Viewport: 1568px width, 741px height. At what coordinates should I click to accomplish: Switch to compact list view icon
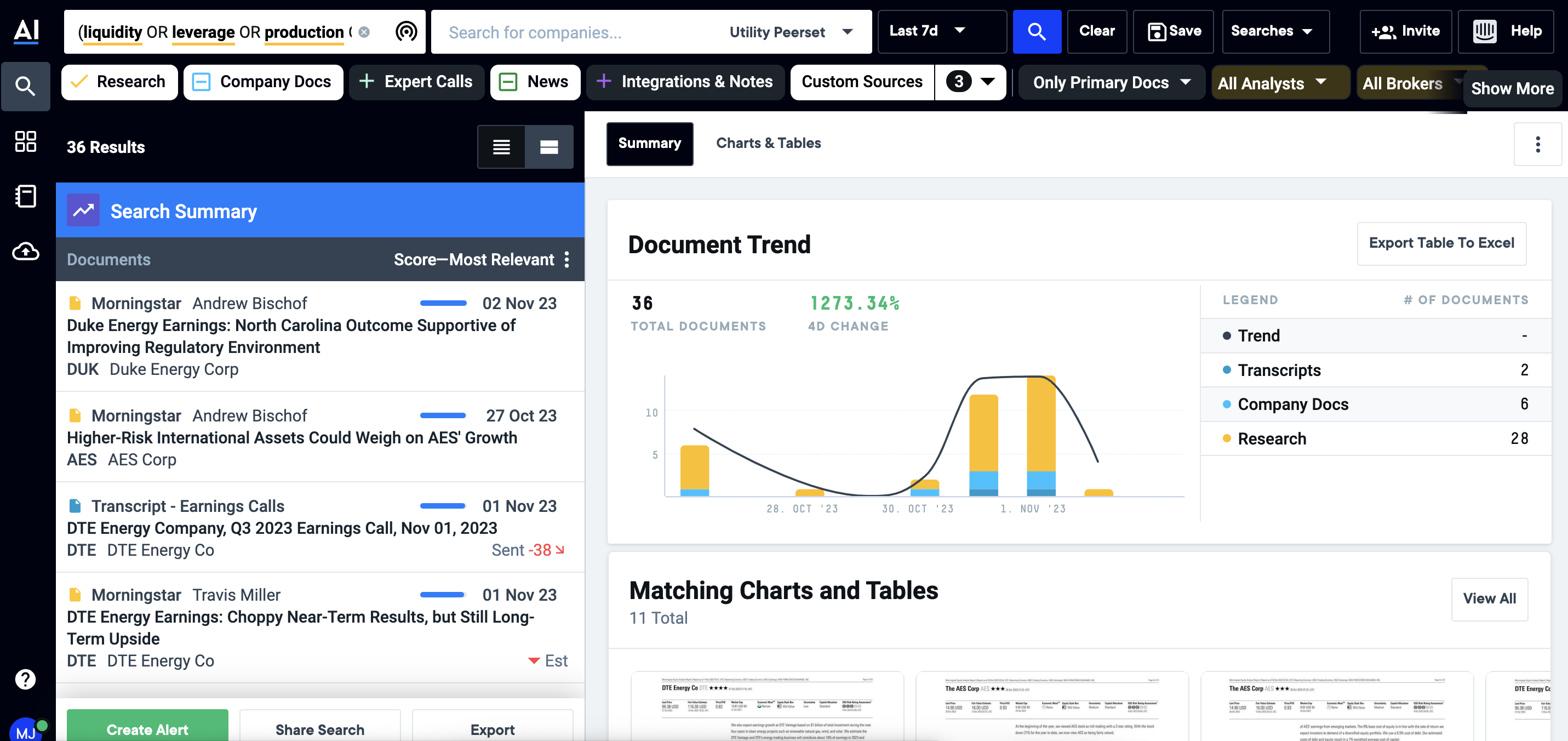pyautogui.click(x=501, y=147)
